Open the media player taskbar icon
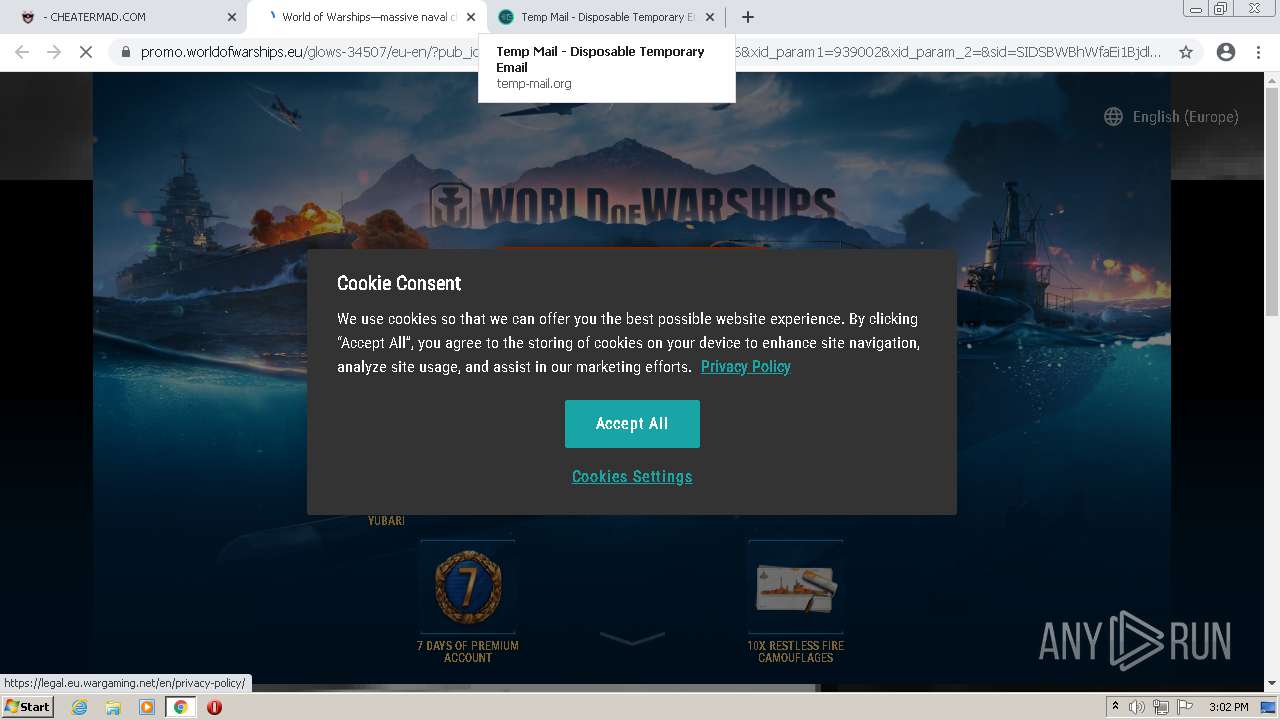This screenshot has height=720, width=1280. click(147, 707)
